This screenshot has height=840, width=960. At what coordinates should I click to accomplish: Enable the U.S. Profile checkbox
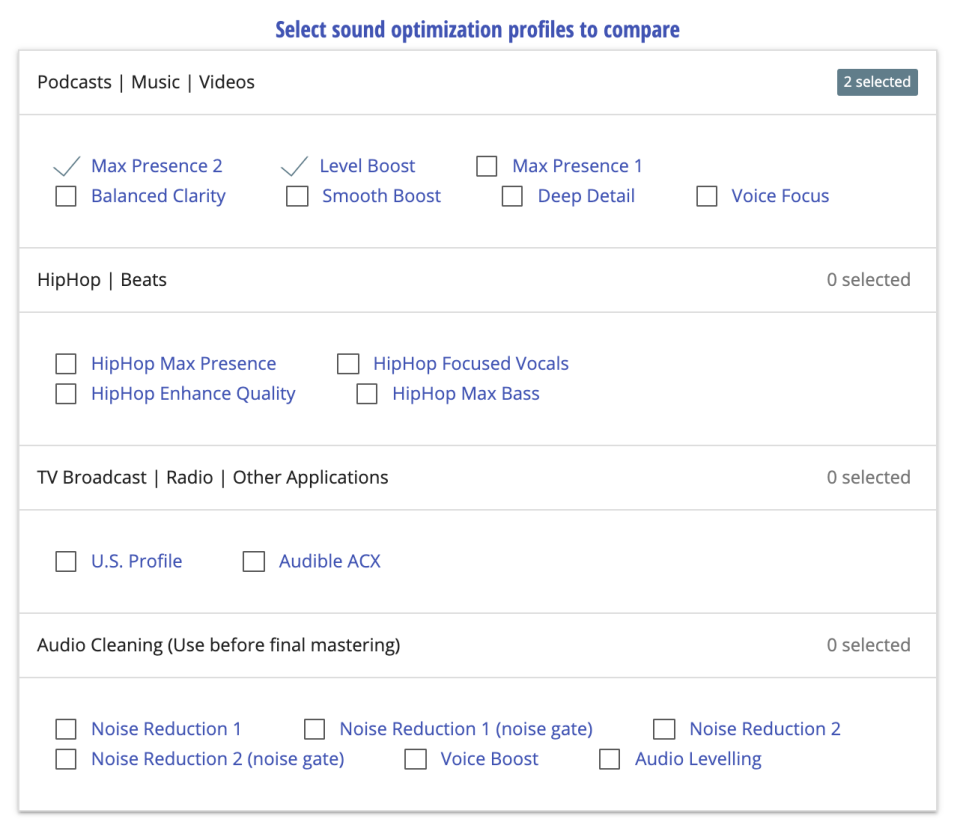click(x=66, y=562)
